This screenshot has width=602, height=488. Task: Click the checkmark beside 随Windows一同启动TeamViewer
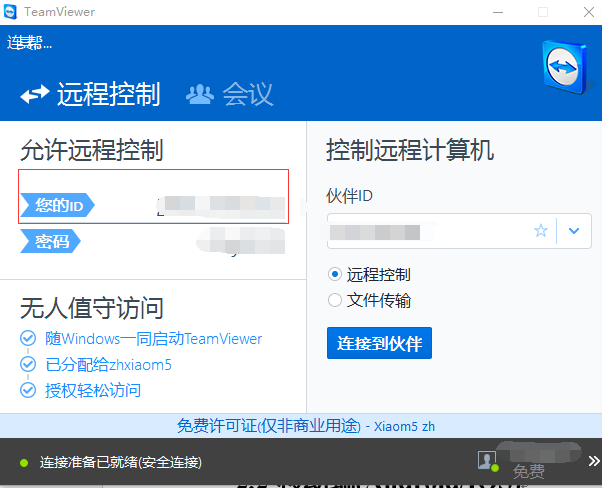pyautogui.click(x=28, y=339)
